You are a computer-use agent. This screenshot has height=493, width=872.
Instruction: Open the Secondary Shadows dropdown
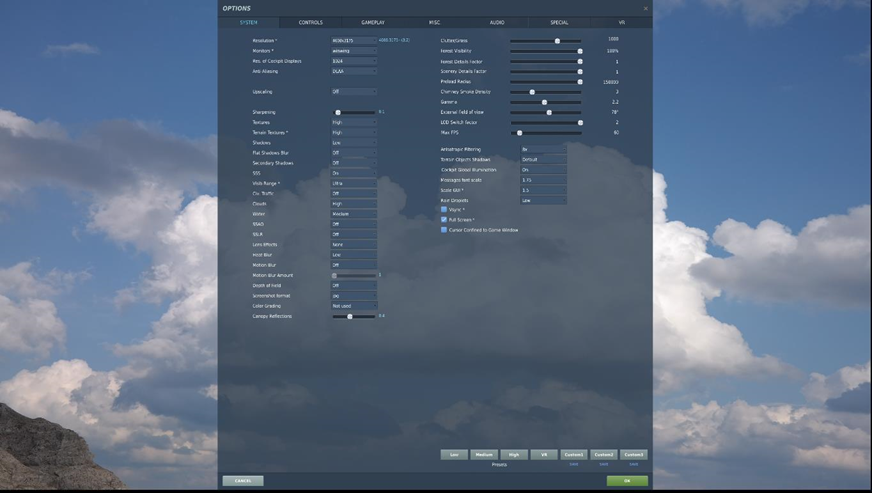(354, 163)
